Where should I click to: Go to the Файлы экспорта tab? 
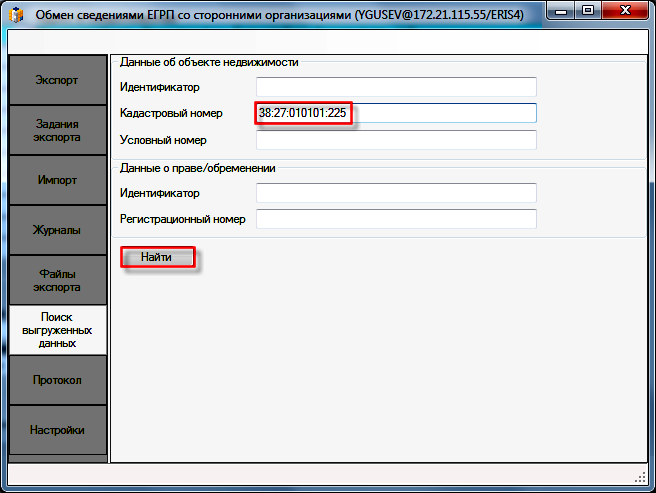(58, 280)
